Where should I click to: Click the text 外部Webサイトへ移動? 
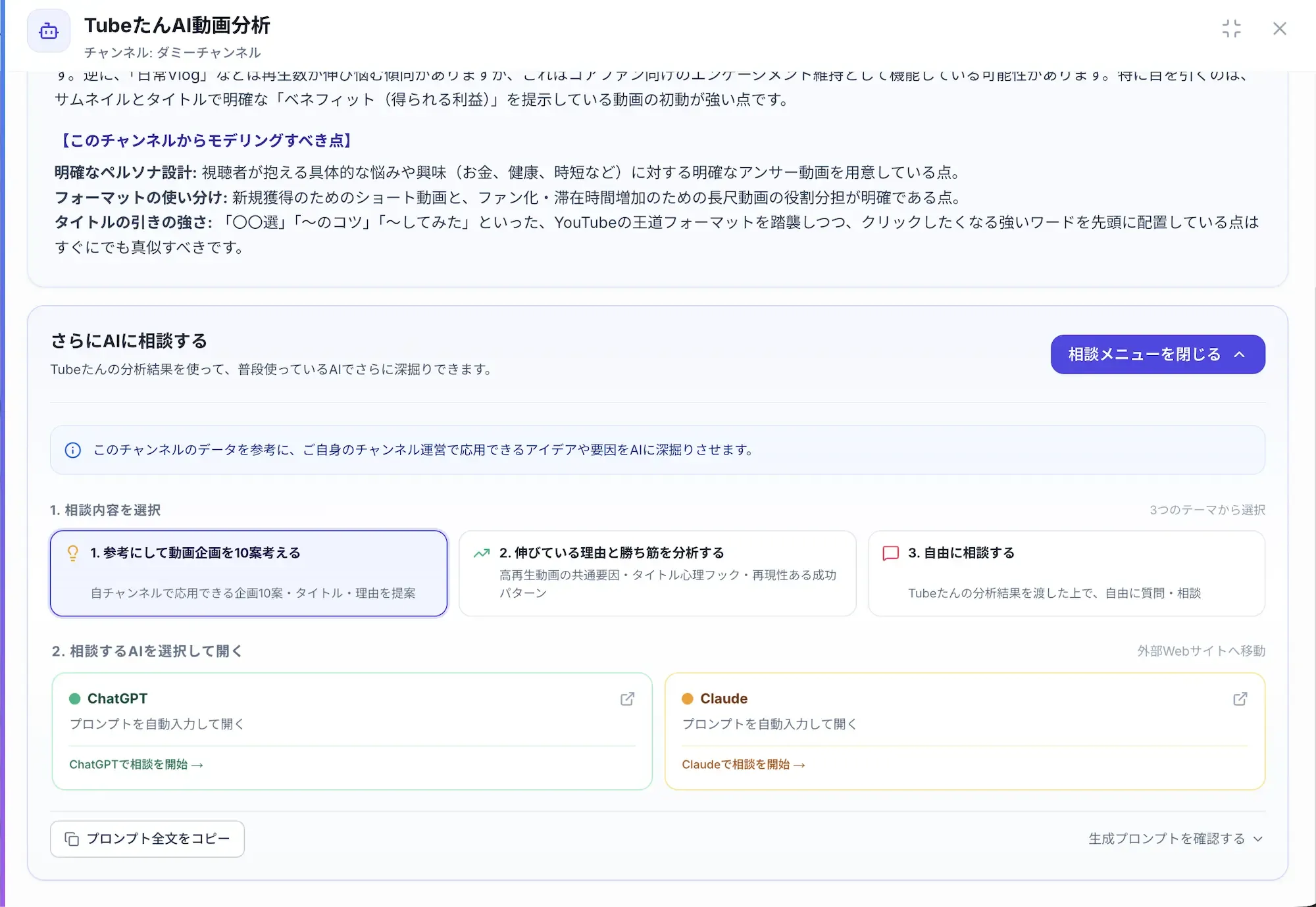[x=1202, y=651]
